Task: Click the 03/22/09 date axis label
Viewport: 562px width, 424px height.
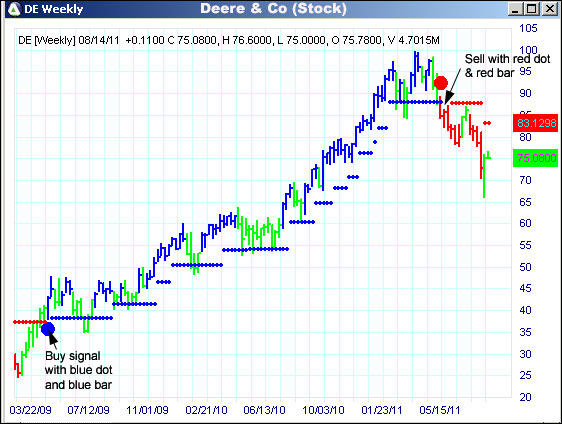Action: point(30,410)
